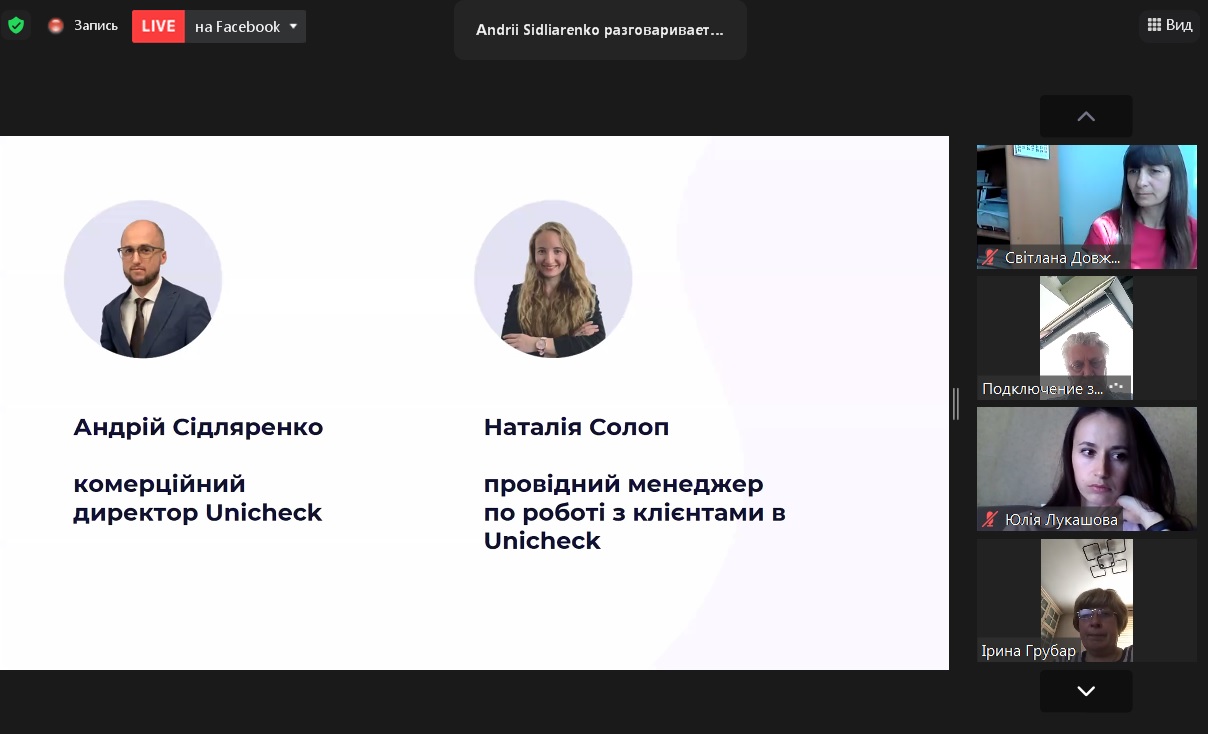This screenshot has width=1208, height=734.
Task: Click the 'Запись' recording label
Action: click(96, 26)
